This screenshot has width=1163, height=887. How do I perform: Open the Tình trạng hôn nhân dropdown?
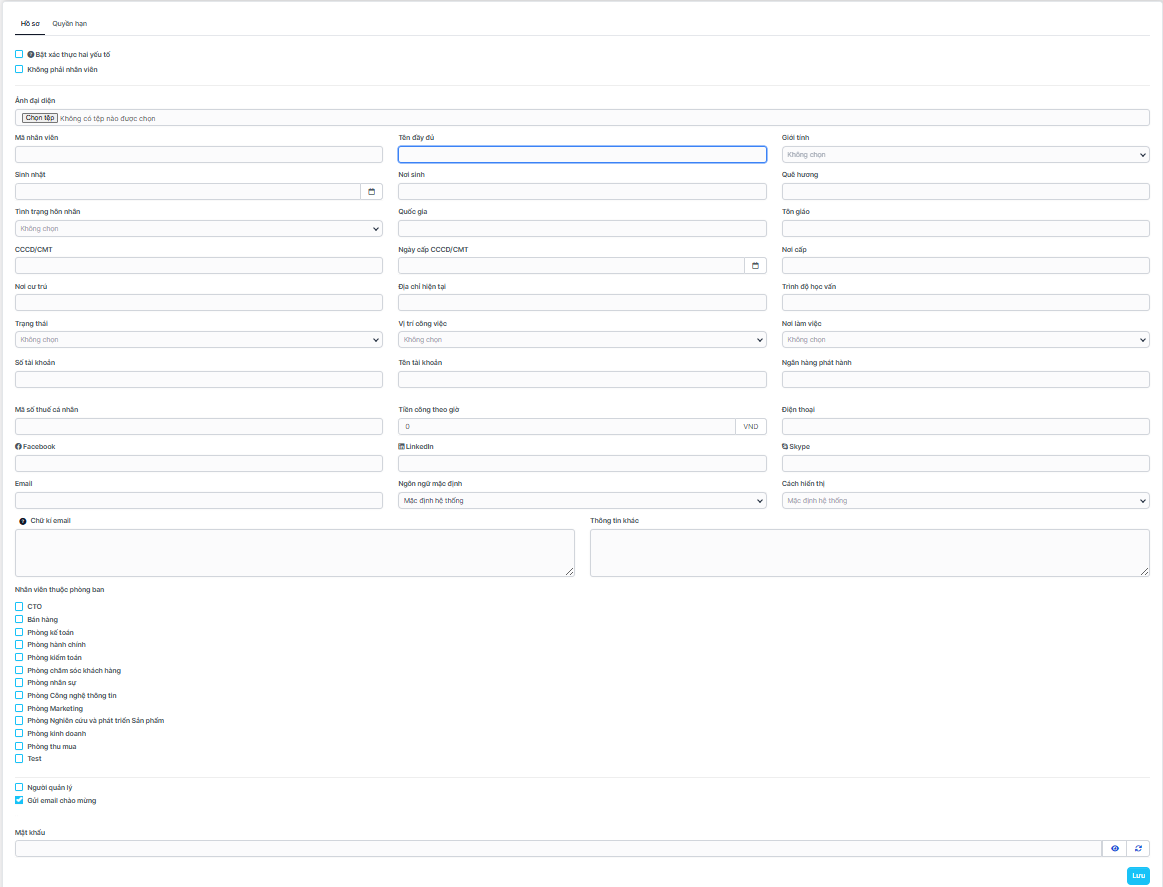pos(198,229)
